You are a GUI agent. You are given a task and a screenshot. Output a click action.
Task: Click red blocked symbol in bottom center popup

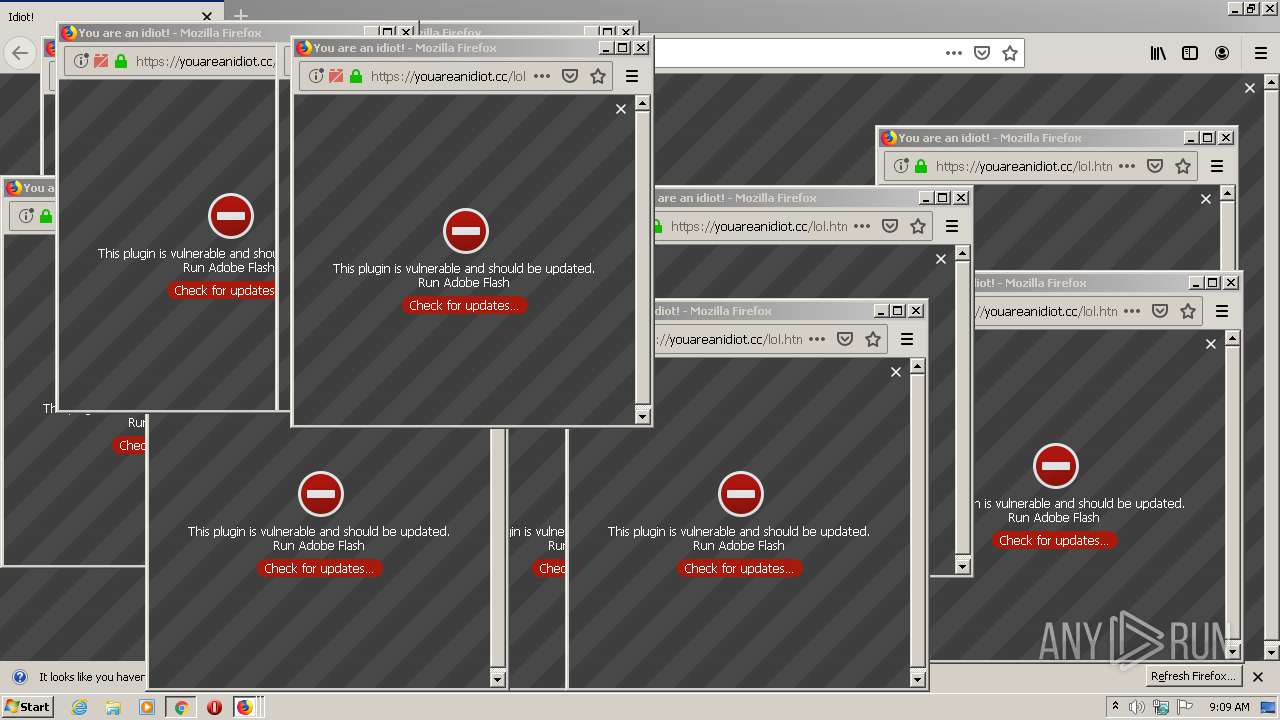coord(741,494)
